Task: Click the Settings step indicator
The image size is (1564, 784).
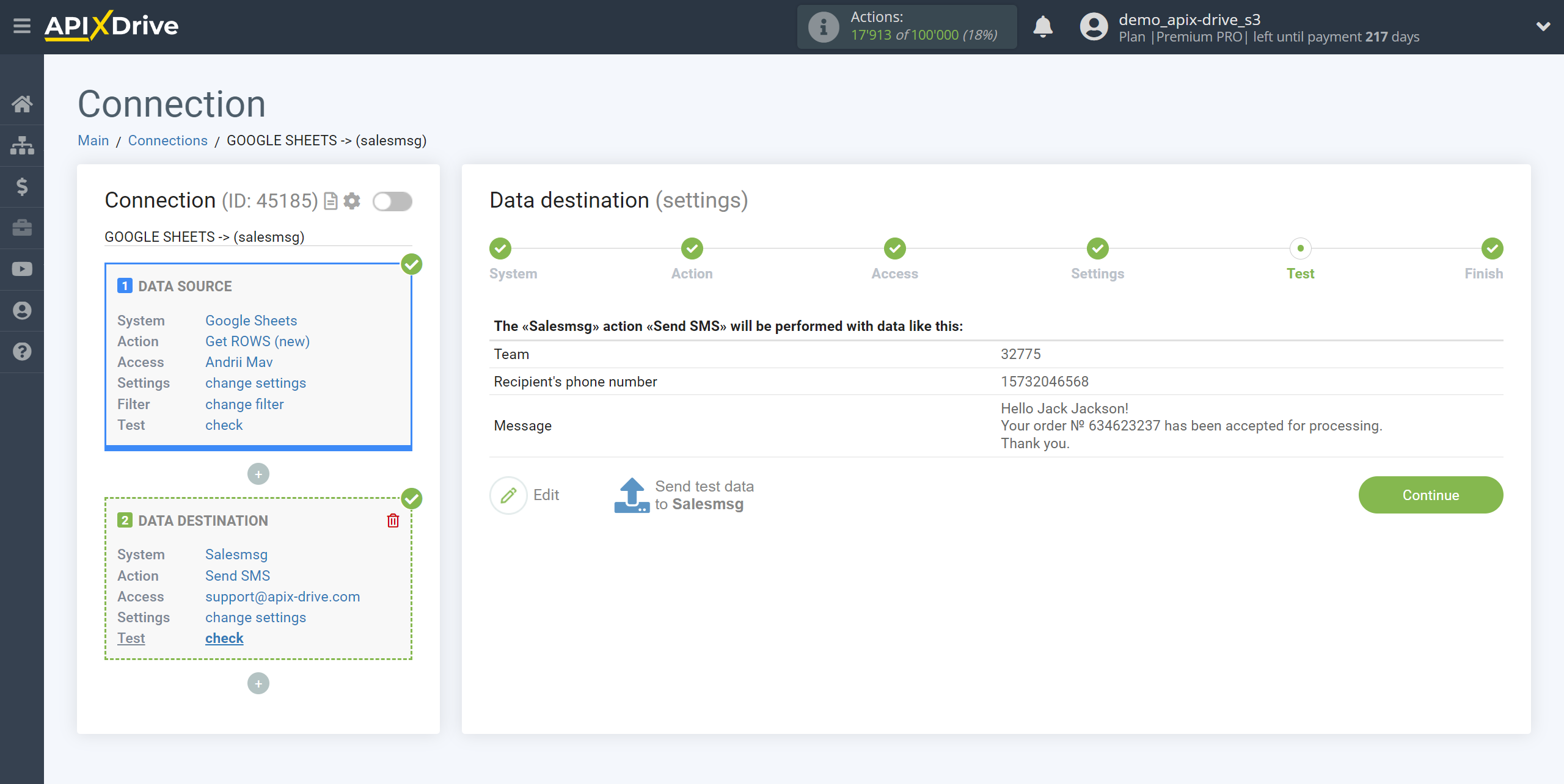Action: (1096, 248)
